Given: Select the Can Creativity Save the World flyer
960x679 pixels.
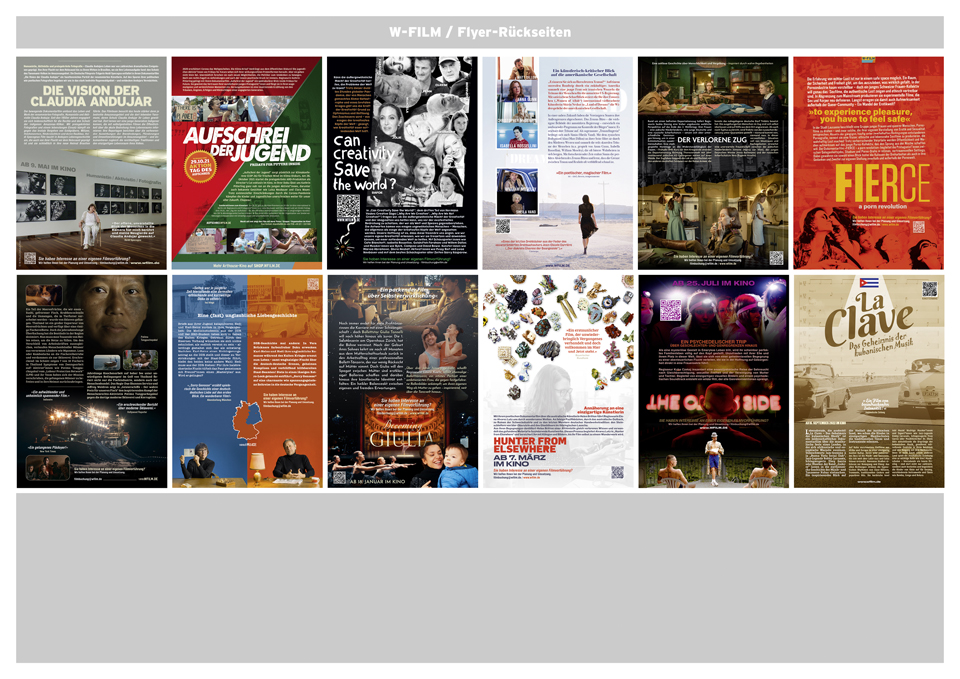Looking at the screenshot, I should click(402, 163).
